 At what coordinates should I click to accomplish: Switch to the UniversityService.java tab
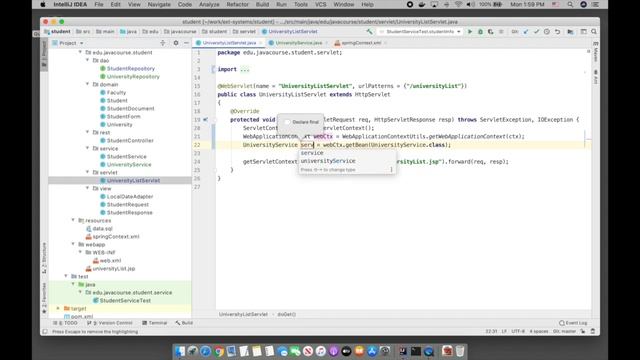tap(298, 43)
